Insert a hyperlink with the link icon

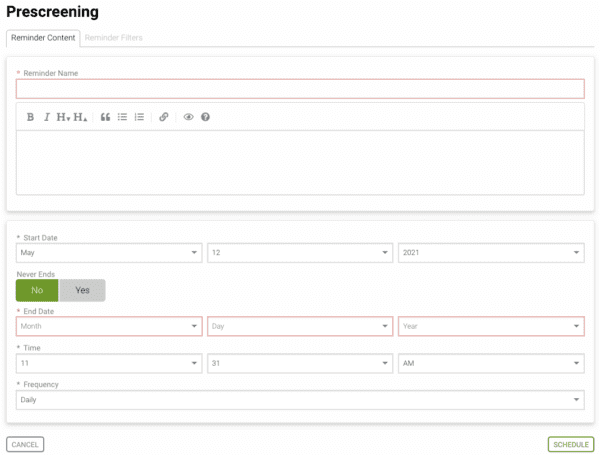pyautogui.click(x=164, y=117)
